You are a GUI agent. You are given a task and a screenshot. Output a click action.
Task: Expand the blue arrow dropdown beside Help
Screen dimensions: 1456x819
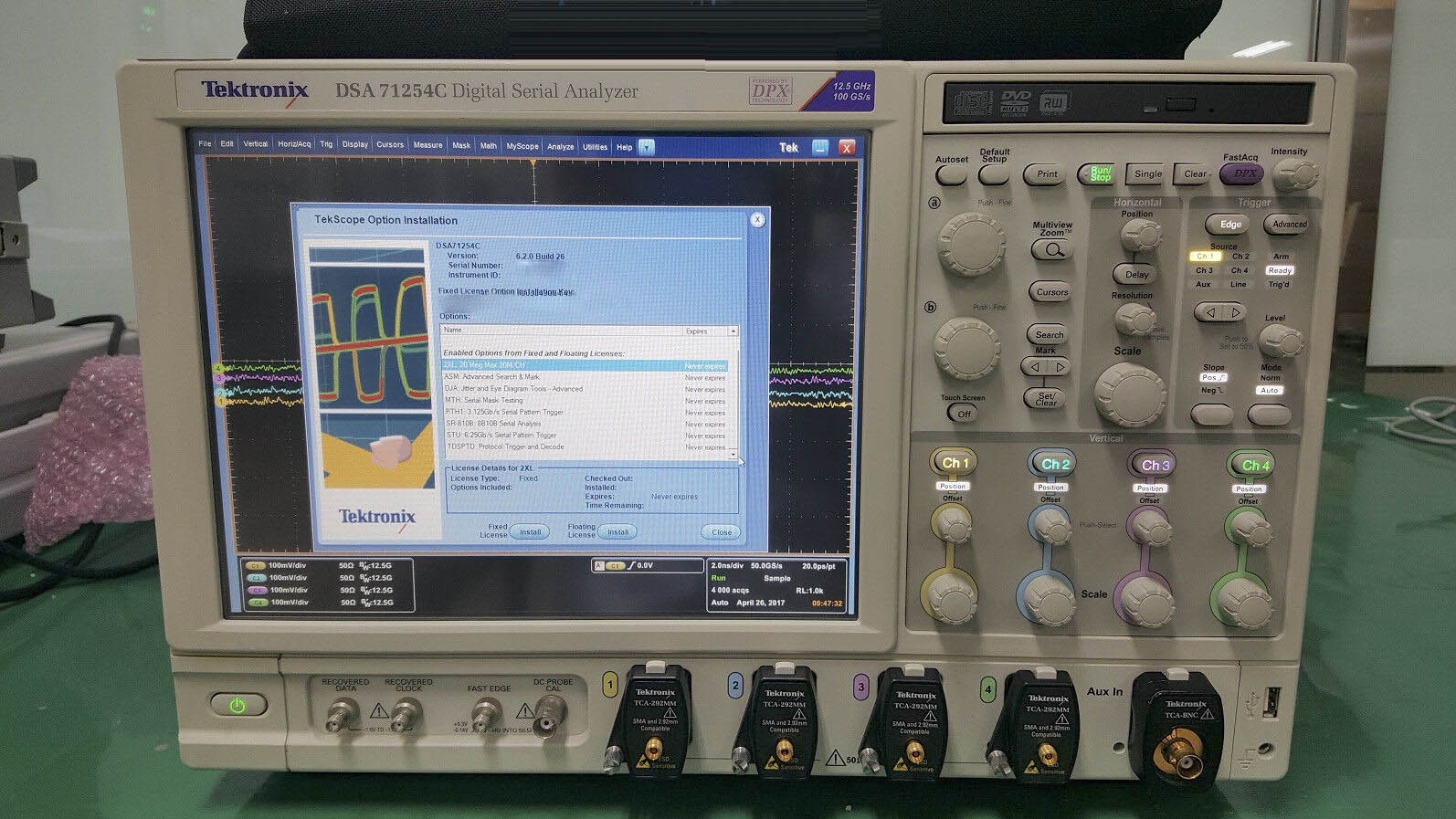[647, 147]
